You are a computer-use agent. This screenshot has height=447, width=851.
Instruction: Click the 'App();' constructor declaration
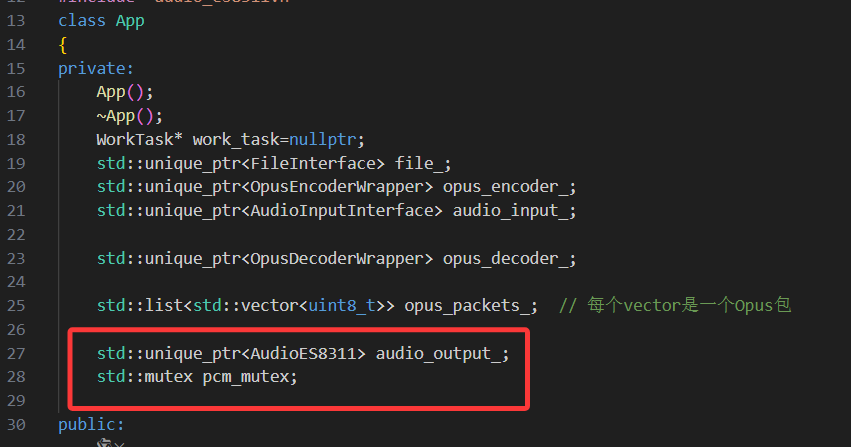(125, 92)
